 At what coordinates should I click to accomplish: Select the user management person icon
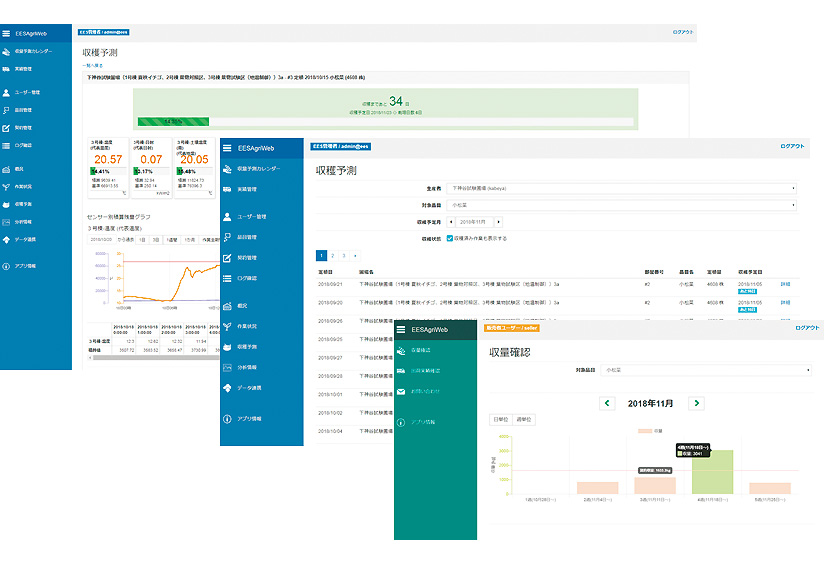coord(229,215)
